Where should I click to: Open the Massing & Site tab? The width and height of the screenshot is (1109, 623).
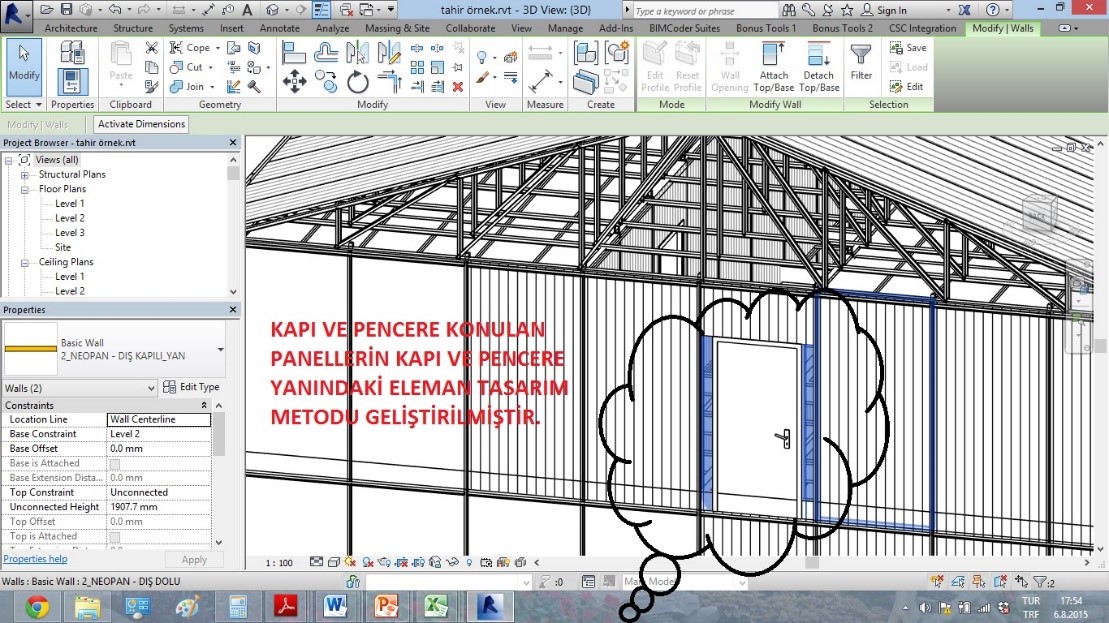coord(400,28)
